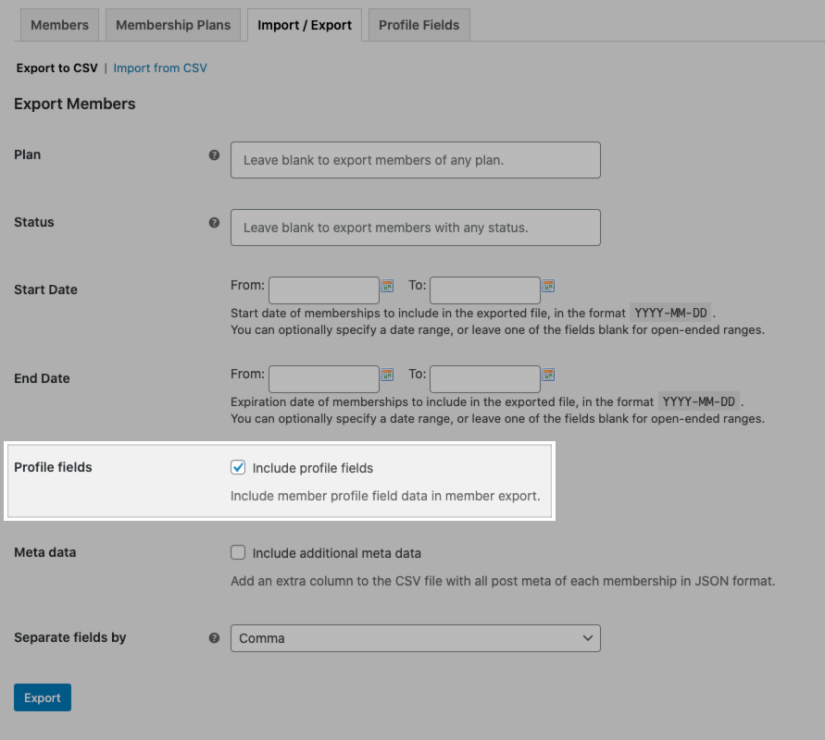Open the calendar picker for End Date From

(x=388, y=374)
